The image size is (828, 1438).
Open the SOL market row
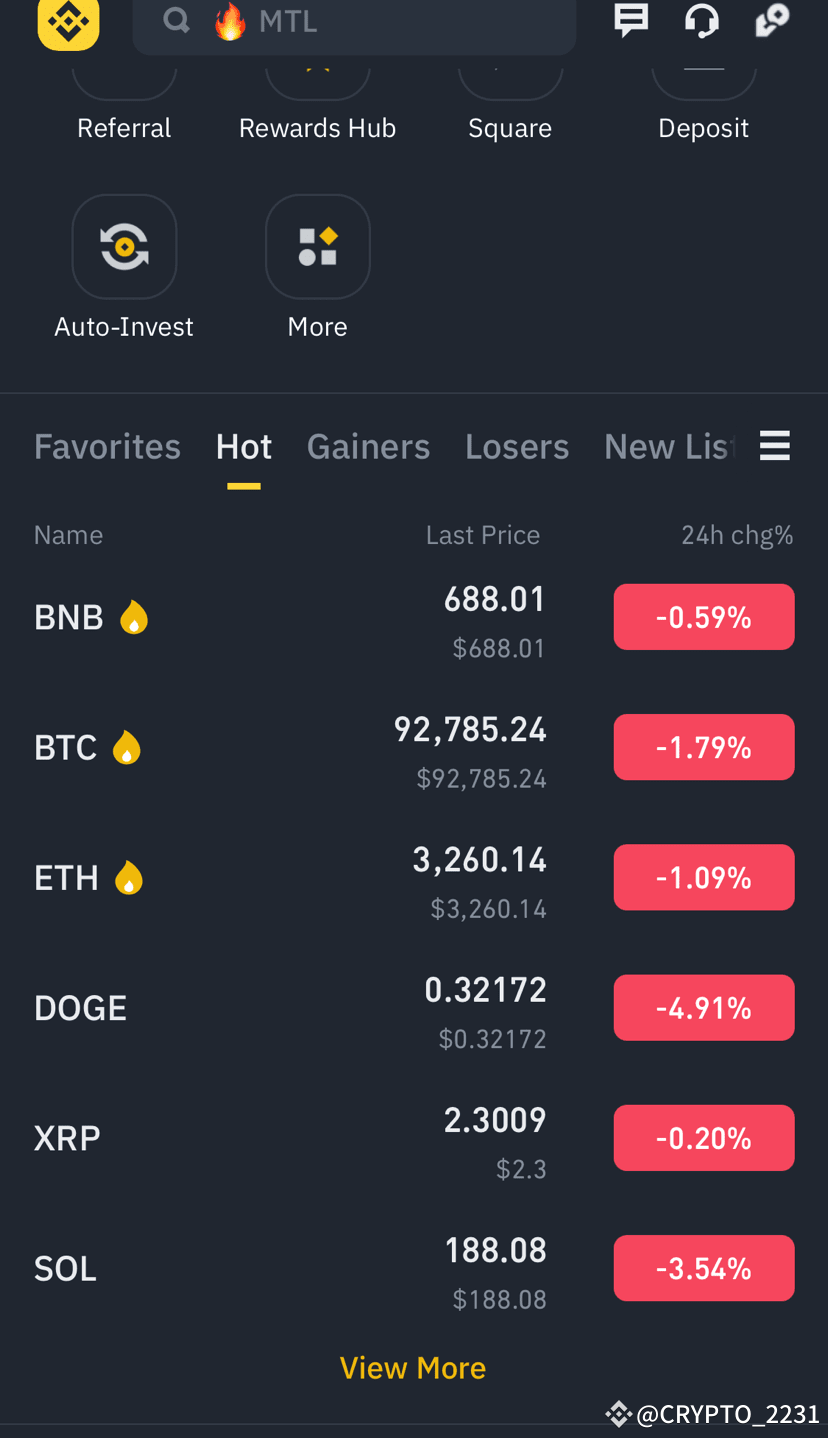click(x=414, y=1269)
